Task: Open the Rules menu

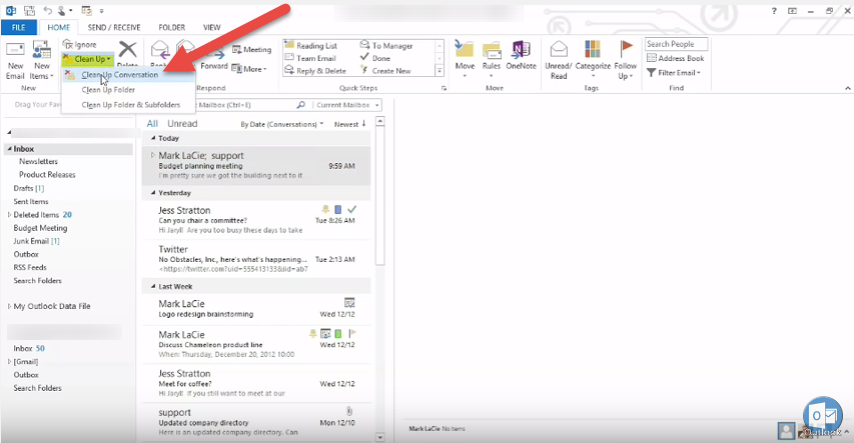Action: click(x=491, y=60)
